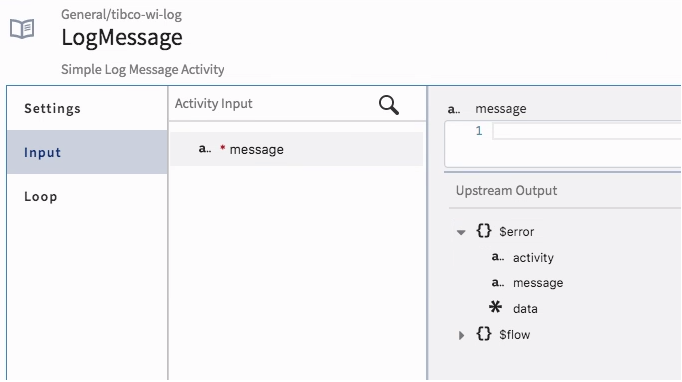
Task: Expand the $flow tree node
Action: pyautogui.click(x=461, y=335)
